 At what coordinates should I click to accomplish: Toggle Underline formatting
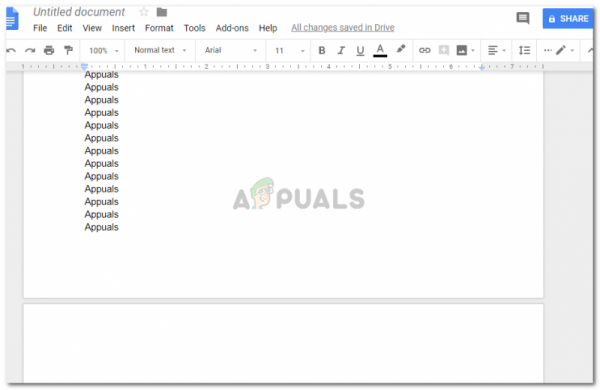click(x=360, y=51)
